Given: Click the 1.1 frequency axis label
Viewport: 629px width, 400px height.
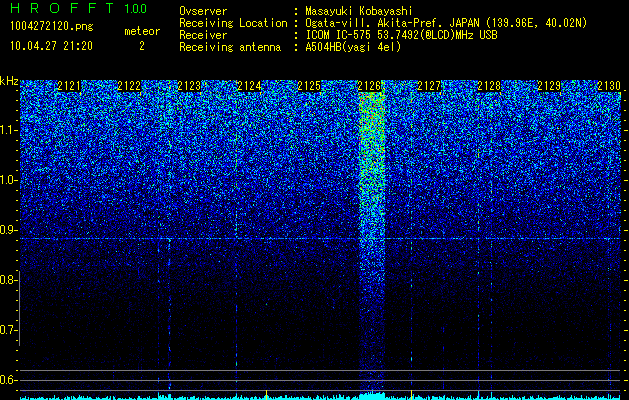Looking at the screenshot, I should click(x=8, y=130).
